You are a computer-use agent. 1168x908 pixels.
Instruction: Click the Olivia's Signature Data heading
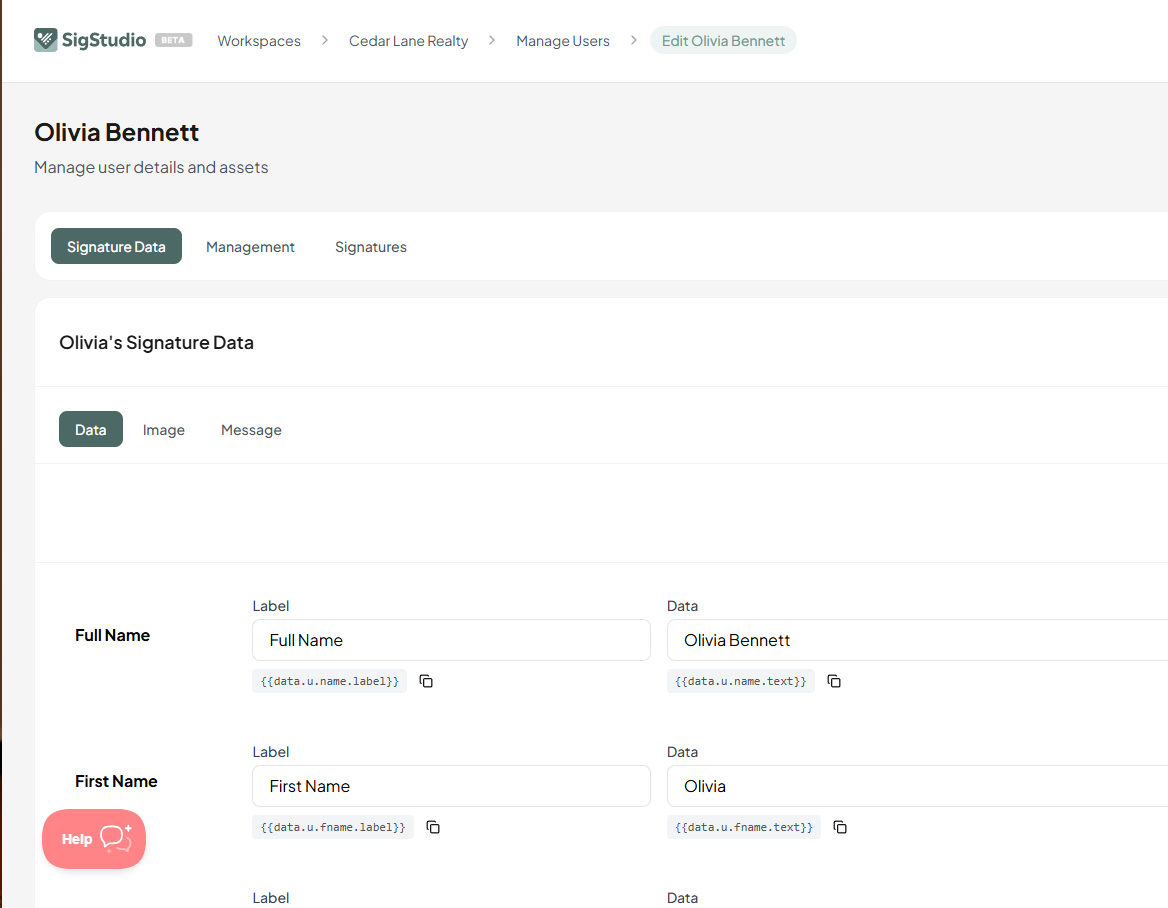tap(156, 343)
